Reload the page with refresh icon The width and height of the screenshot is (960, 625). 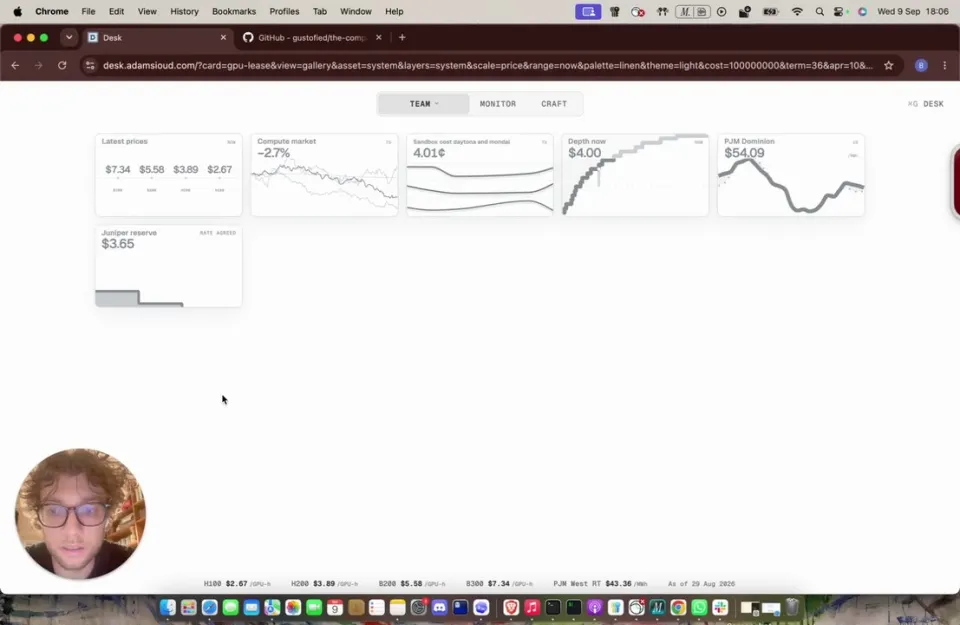pyautogui.click(x=62, y=65)
